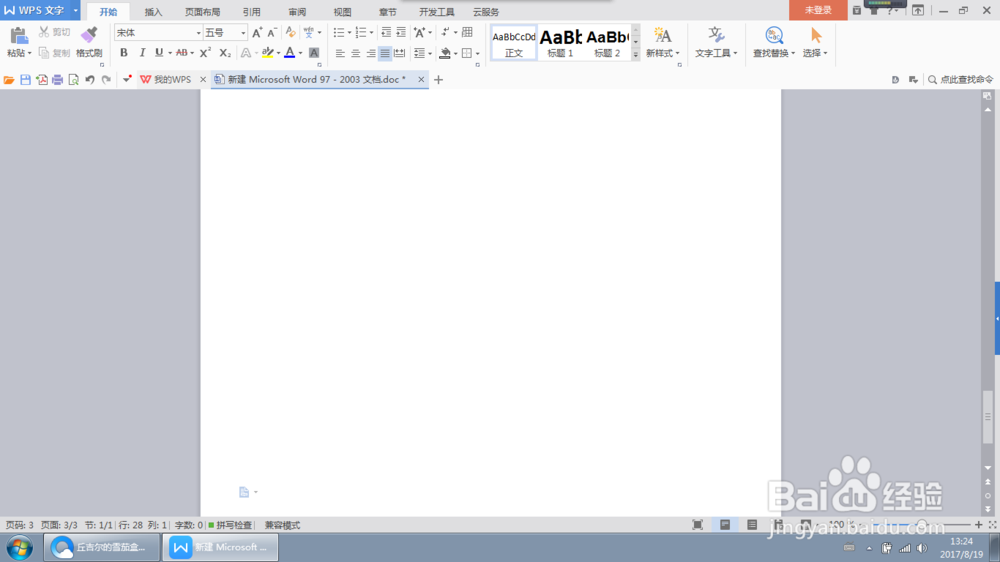Toggle strikethrough AB formatting
This screenshot has width=1000, height=562.
[x=181, y=53]
